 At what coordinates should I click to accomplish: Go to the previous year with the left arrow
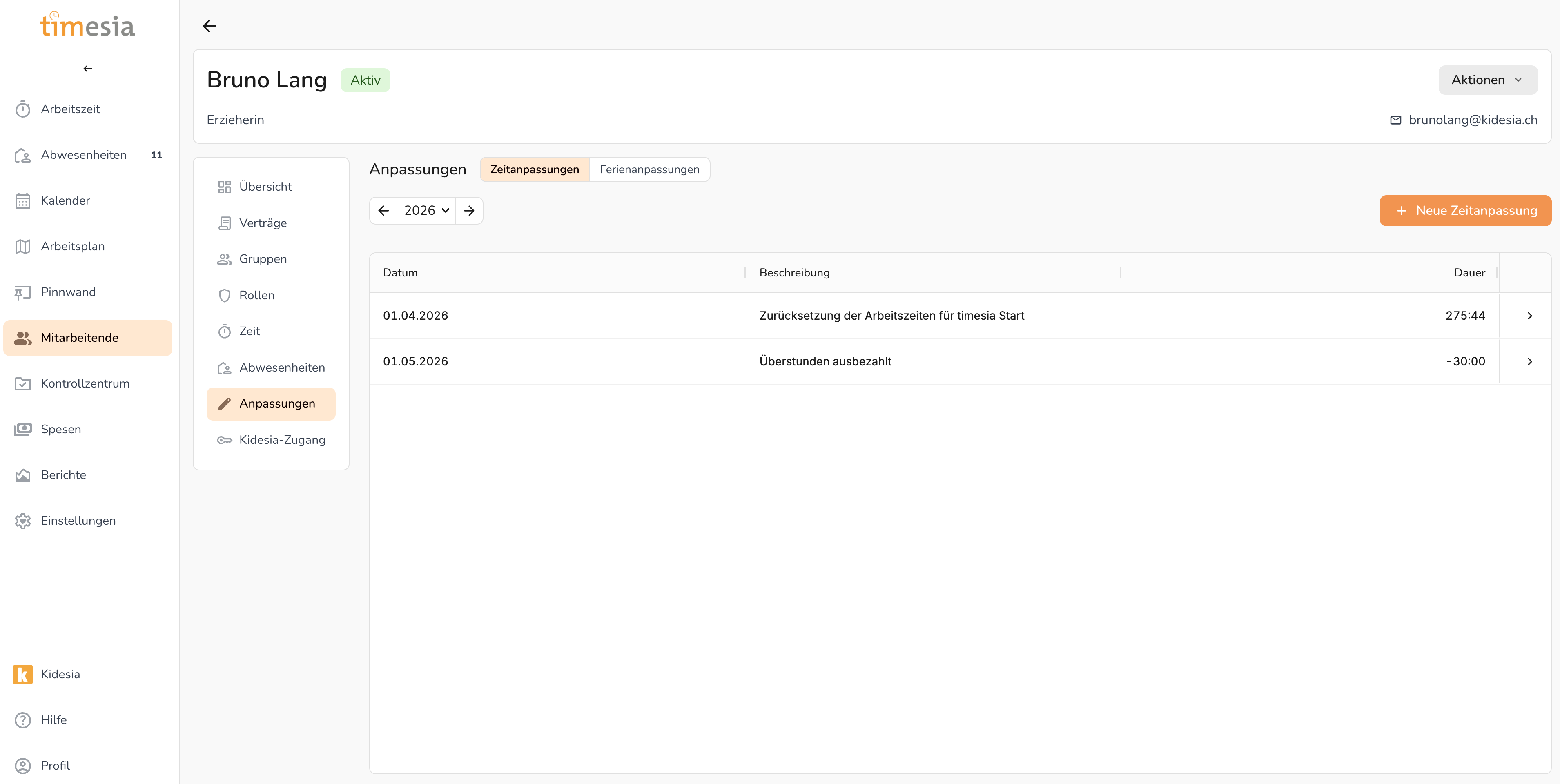tap(383, 211)
